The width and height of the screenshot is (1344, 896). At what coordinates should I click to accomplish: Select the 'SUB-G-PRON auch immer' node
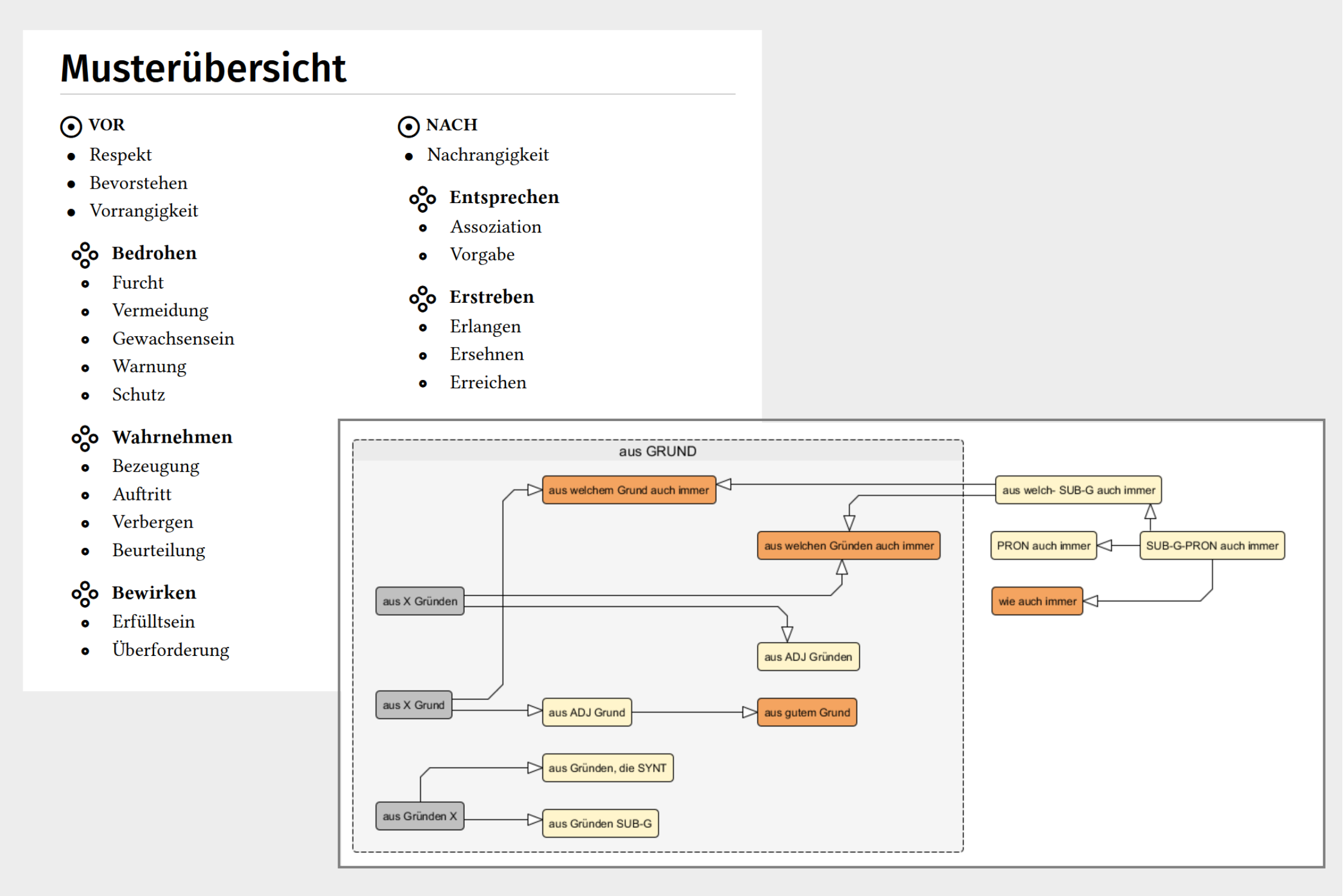(1211, 545)
